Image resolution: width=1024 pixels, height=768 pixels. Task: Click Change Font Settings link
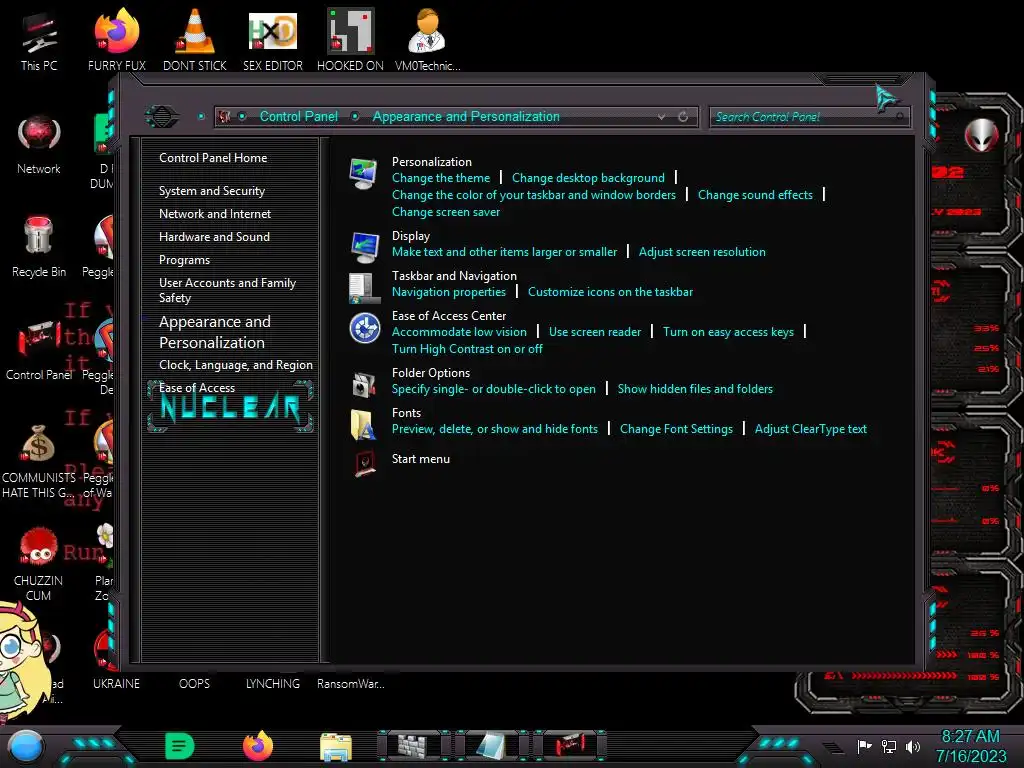[x=676, y=428]
